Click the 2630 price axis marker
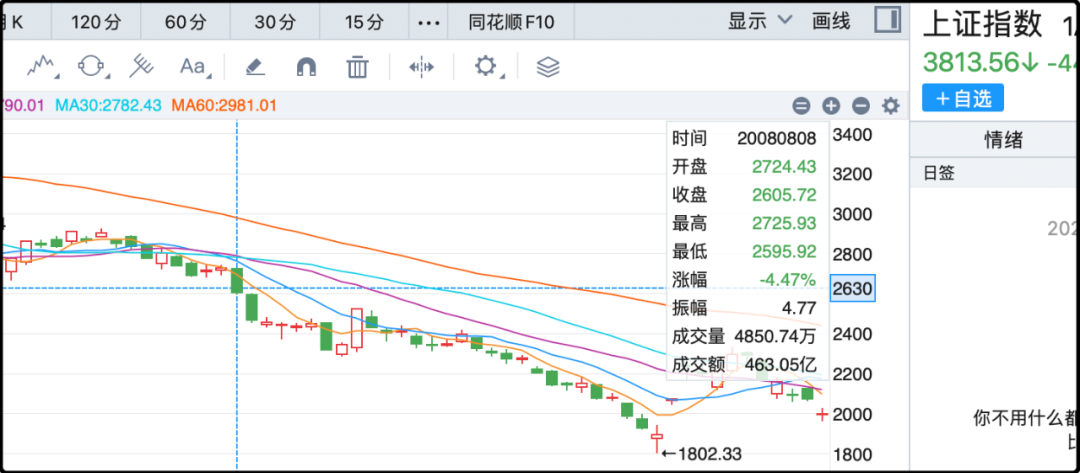Screen dimensions: 1080x473 852,288
